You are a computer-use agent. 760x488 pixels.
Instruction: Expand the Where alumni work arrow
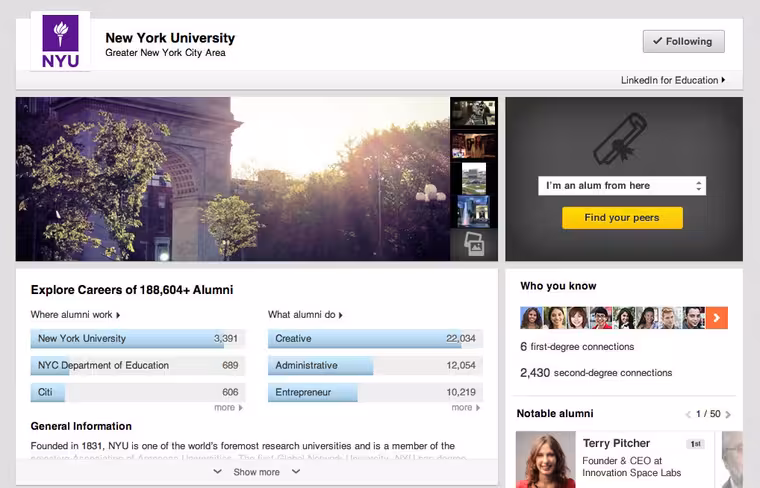118,315
